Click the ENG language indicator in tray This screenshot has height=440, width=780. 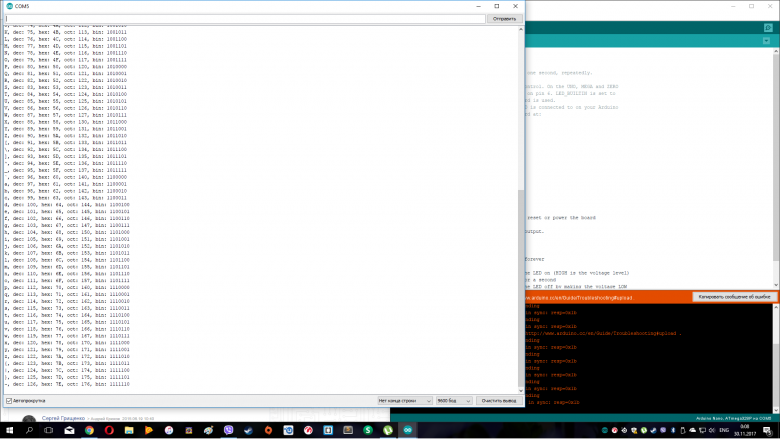[724, 430]
